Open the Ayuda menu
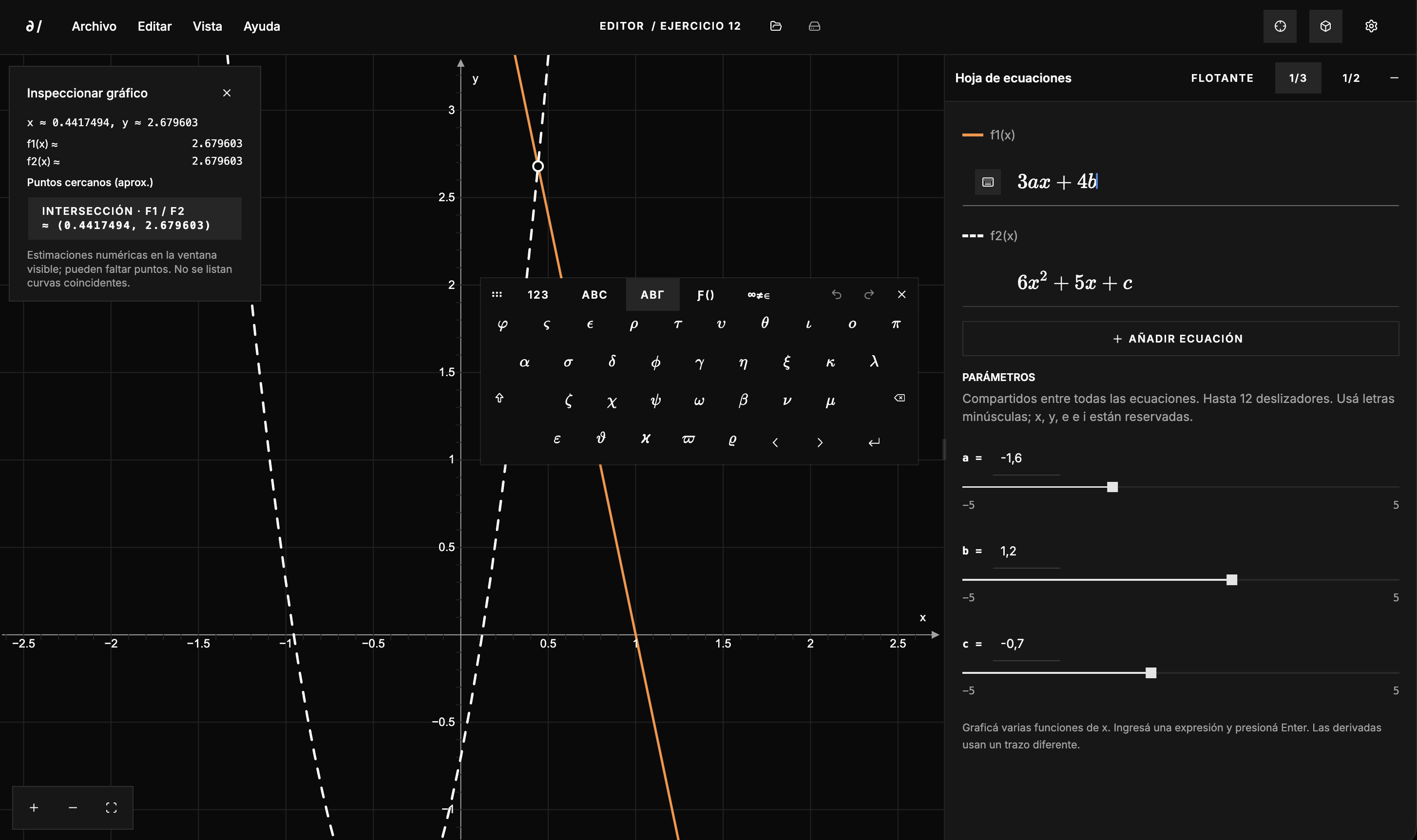The width and height of the screenshot is (1417, 840). tap(262, 26)
